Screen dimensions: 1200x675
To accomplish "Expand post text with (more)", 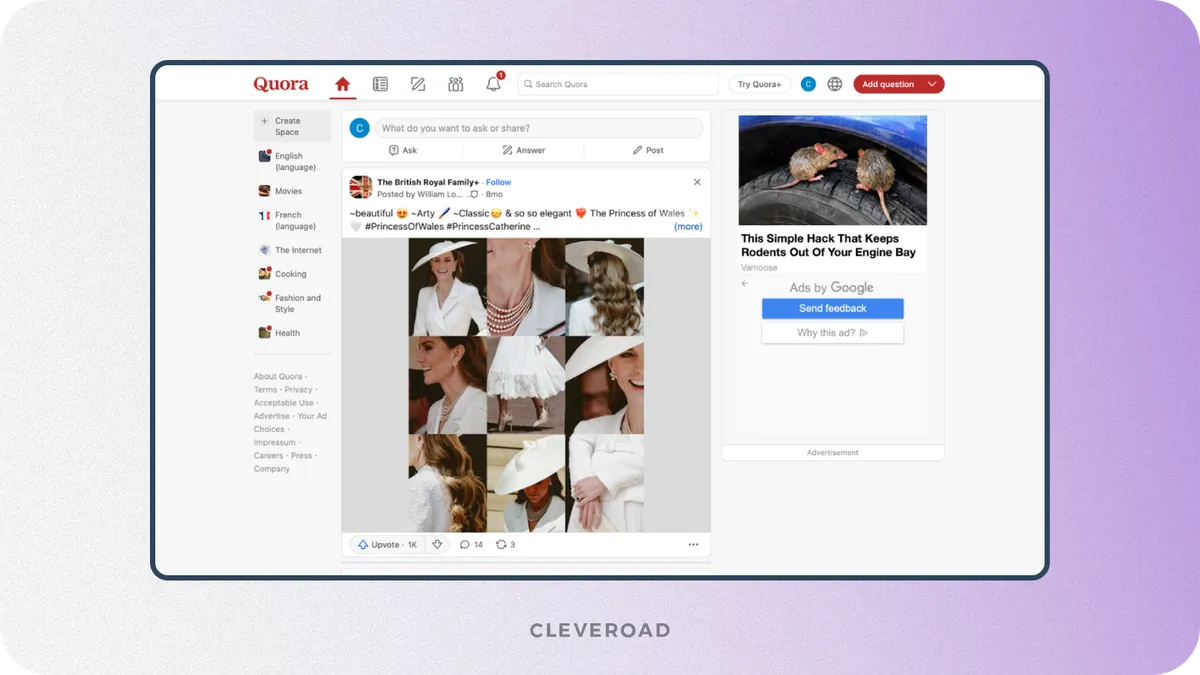I will (688, 227).
